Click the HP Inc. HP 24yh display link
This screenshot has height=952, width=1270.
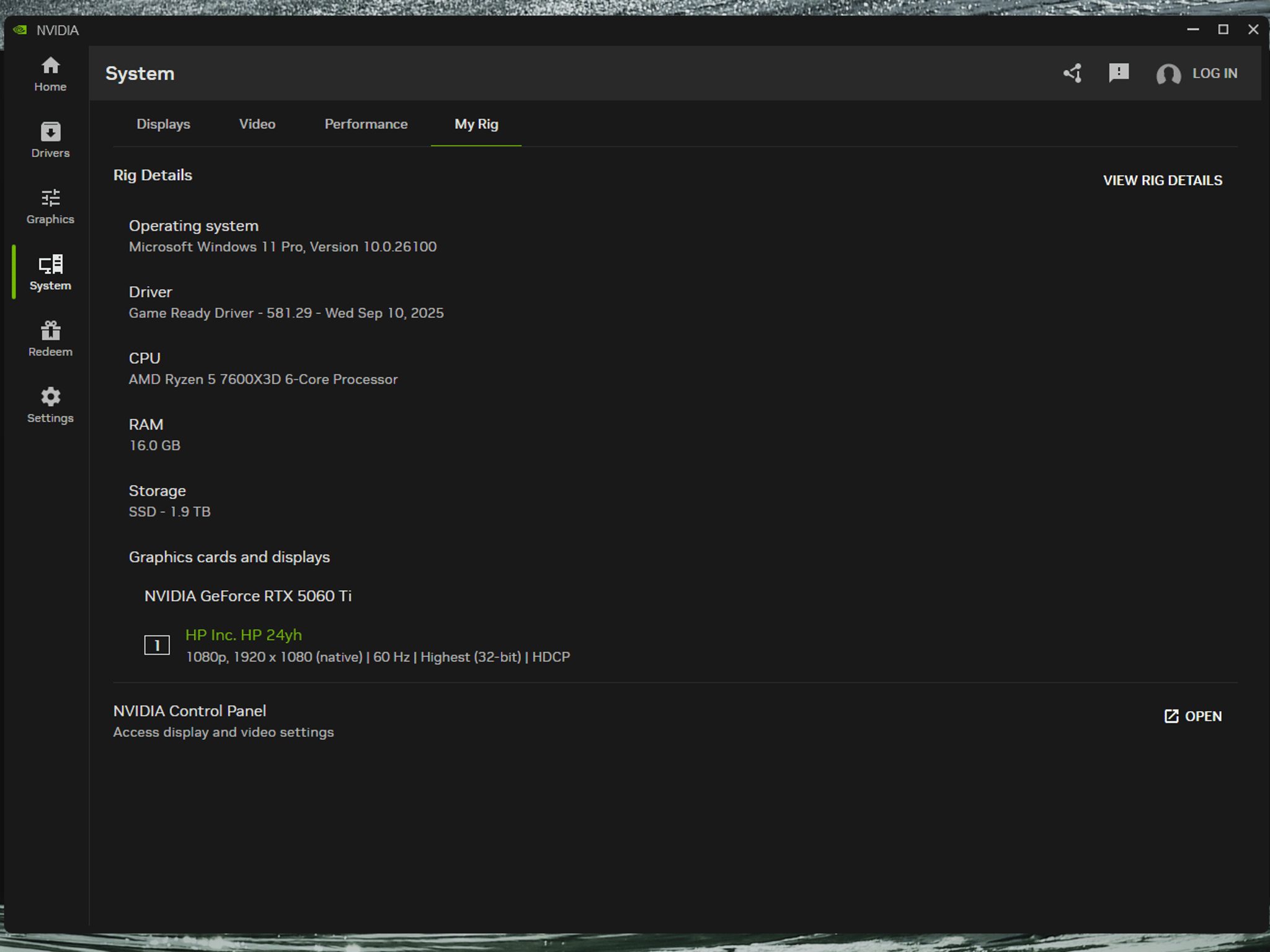tap(244, 635)
